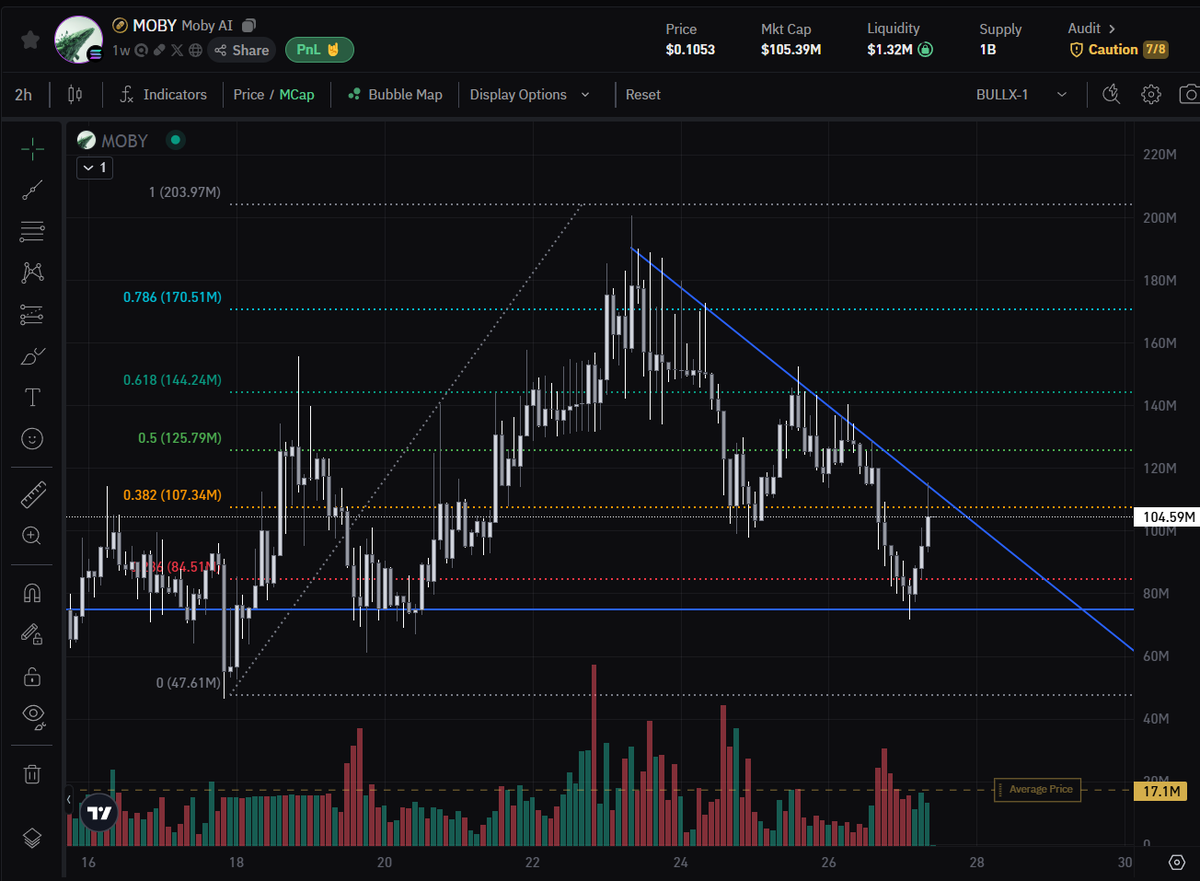This screenshot has height=881, width=1200.
Task: Select the crosshair cursor tool
Action: click(32, 150)
